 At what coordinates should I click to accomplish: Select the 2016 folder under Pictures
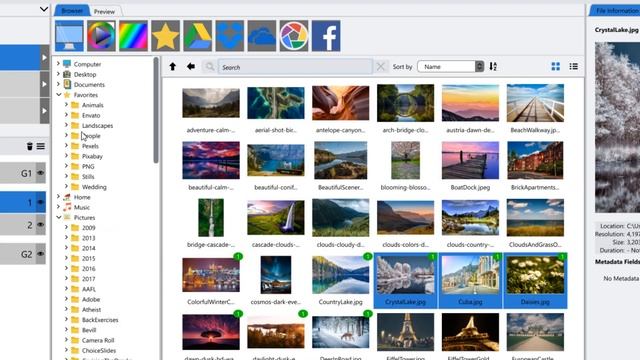point(89,269)
